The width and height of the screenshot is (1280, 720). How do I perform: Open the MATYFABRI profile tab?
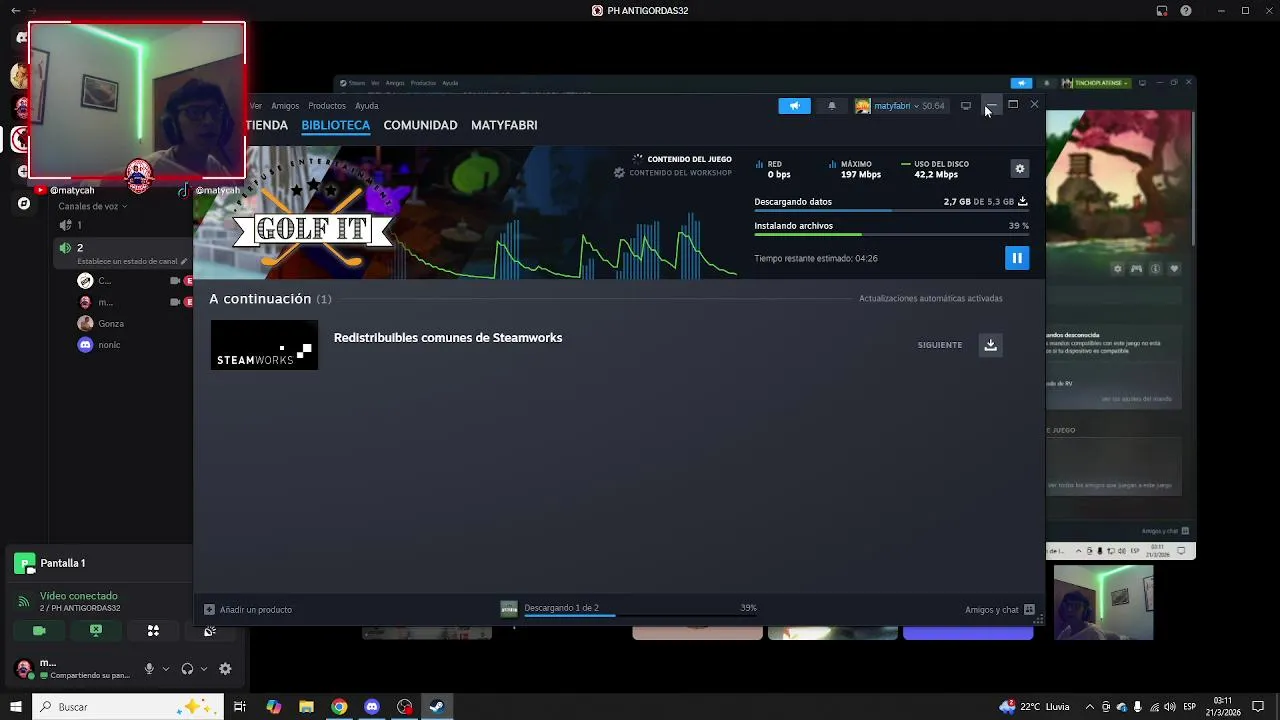[504, 125]
